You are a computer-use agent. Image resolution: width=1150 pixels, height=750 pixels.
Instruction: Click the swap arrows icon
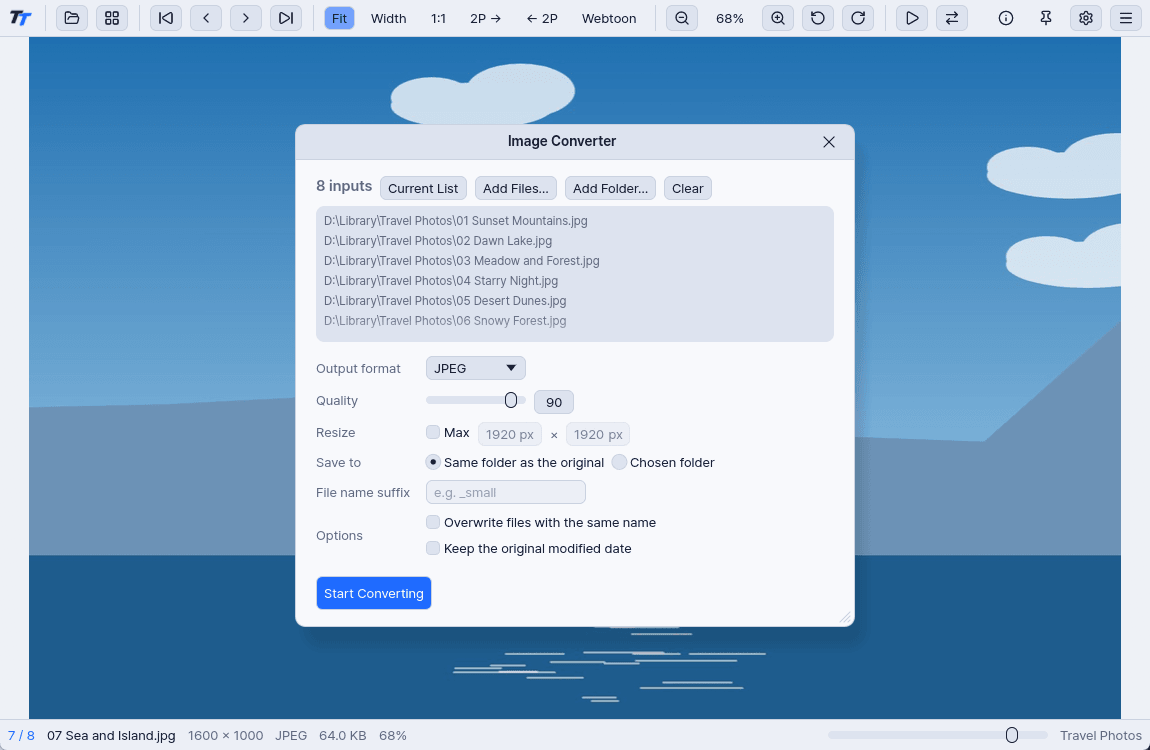click(952, 18)
